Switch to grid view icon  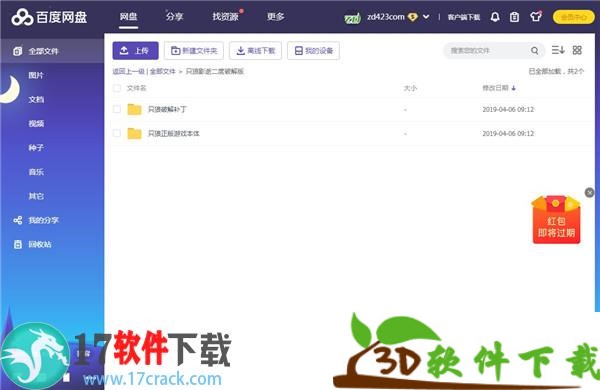(x=577, y=50)
